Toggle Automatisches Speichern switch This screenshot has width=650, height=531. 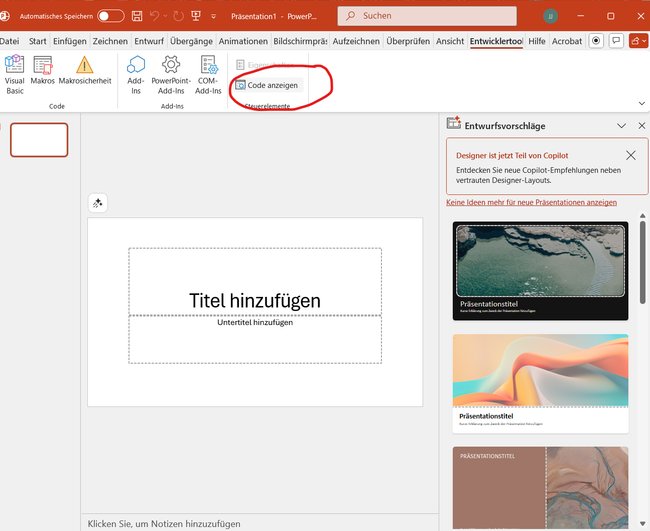[110, 16]
